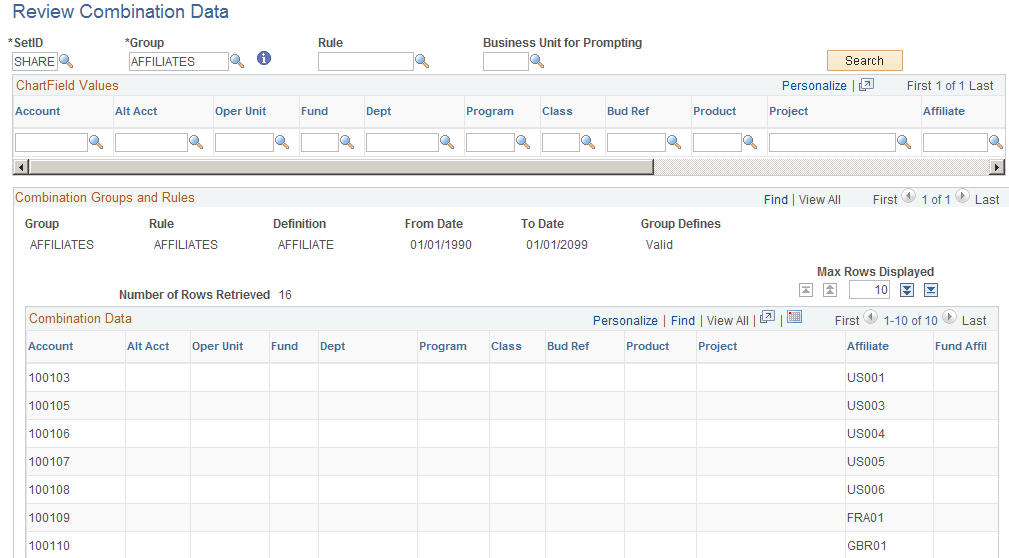This screenshot has height=558, width=1009.
Task: Go to next rows chunk icon
Action: [907, 290]
